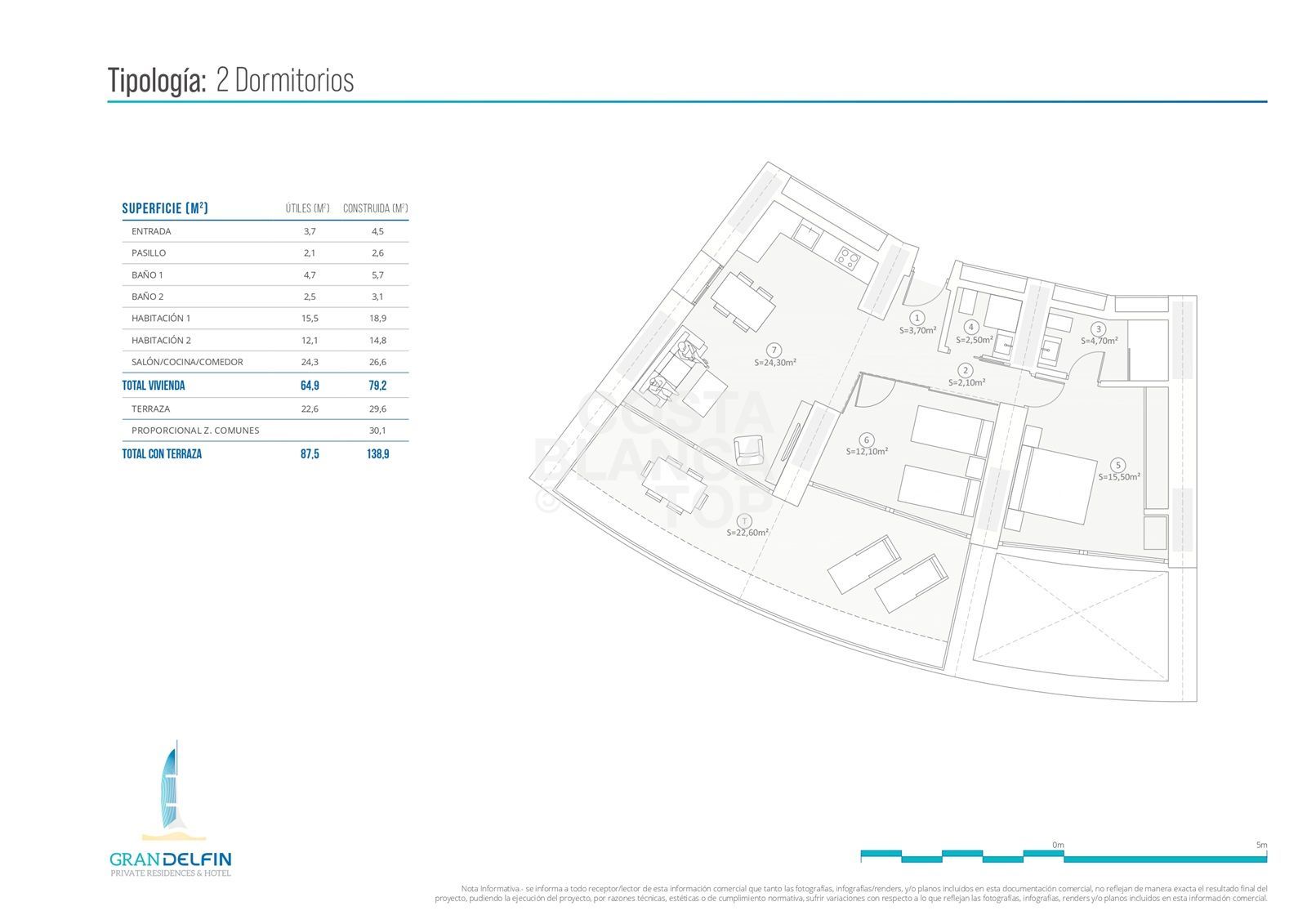Click the 'Tipología:' heading text

tap(157, 80)
